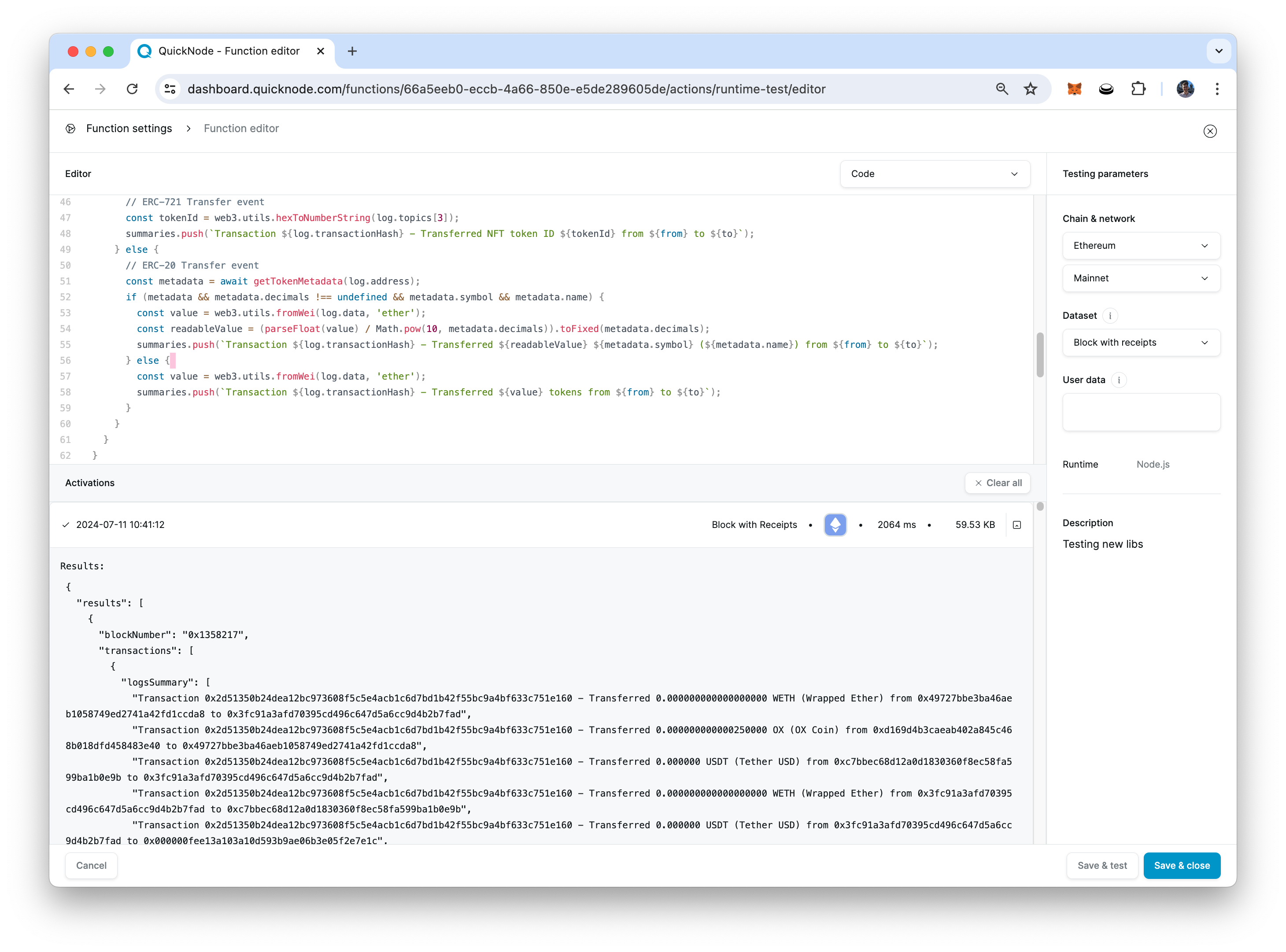
Task: Collapse the activation result with the square icon
Action: tap(1016, 525)
